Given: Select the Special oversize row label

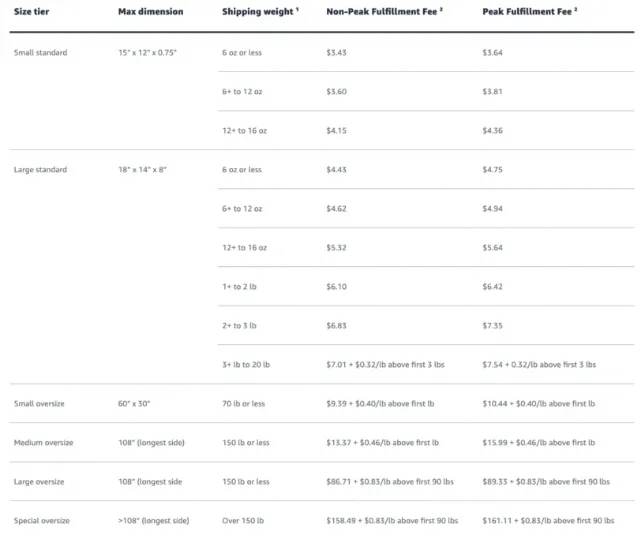Looking at the screenshot, I should pyautogui.click(x=42, y=520).
